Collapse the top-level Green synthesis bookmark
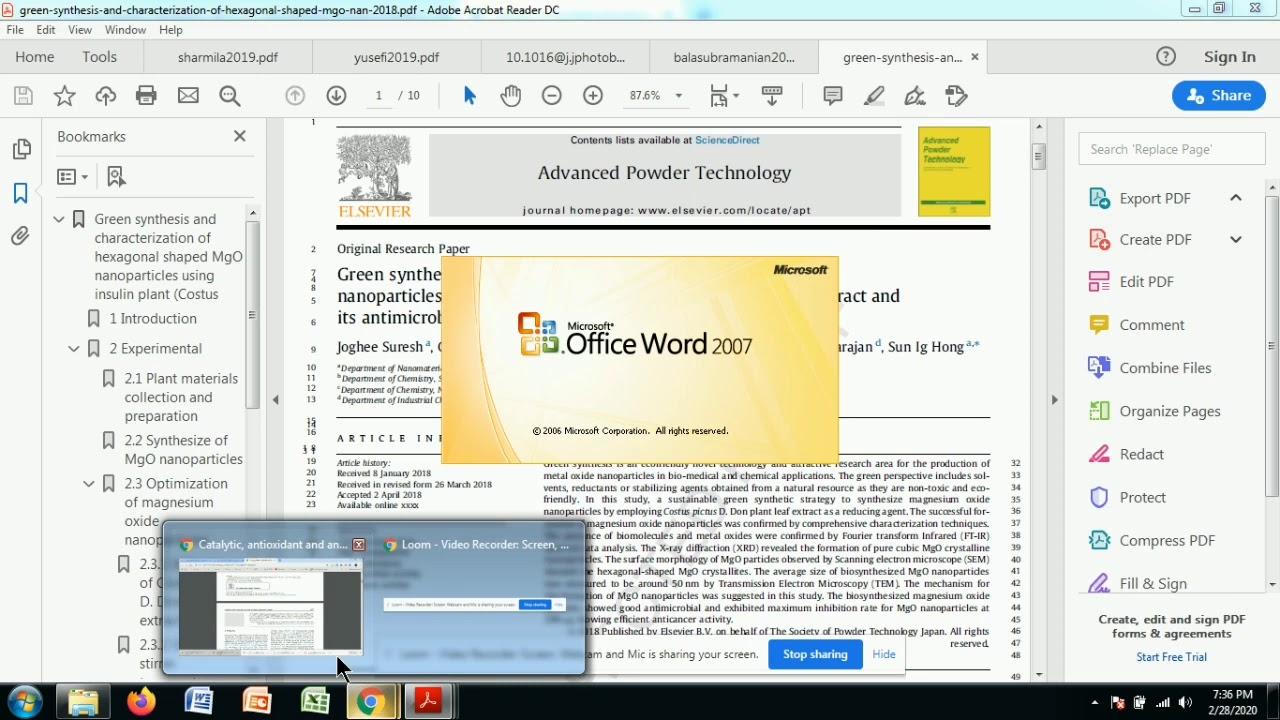 point(59,219)
